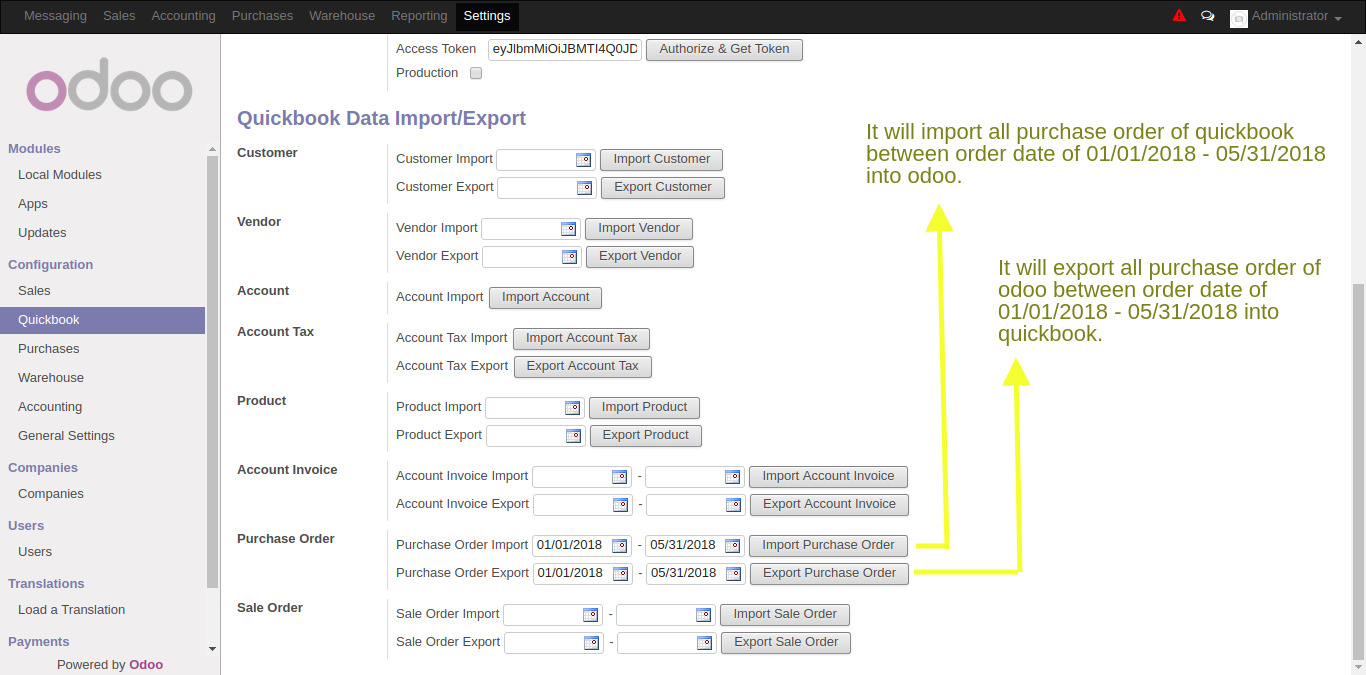This screenshot has width=1366, height=675.
Task: Click the sidebar scroll up arrow
Action: [212, 149]
